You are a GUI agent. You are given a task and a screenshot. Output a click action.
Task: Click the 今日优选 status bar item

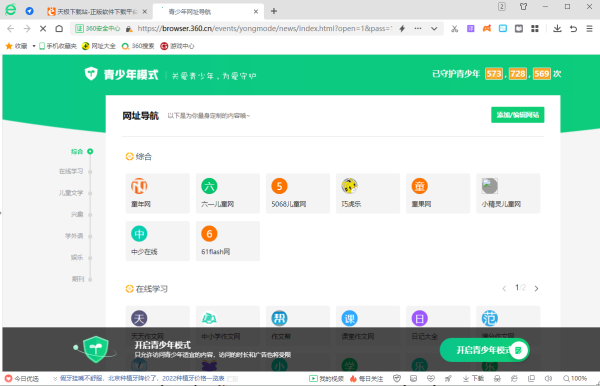22,379
